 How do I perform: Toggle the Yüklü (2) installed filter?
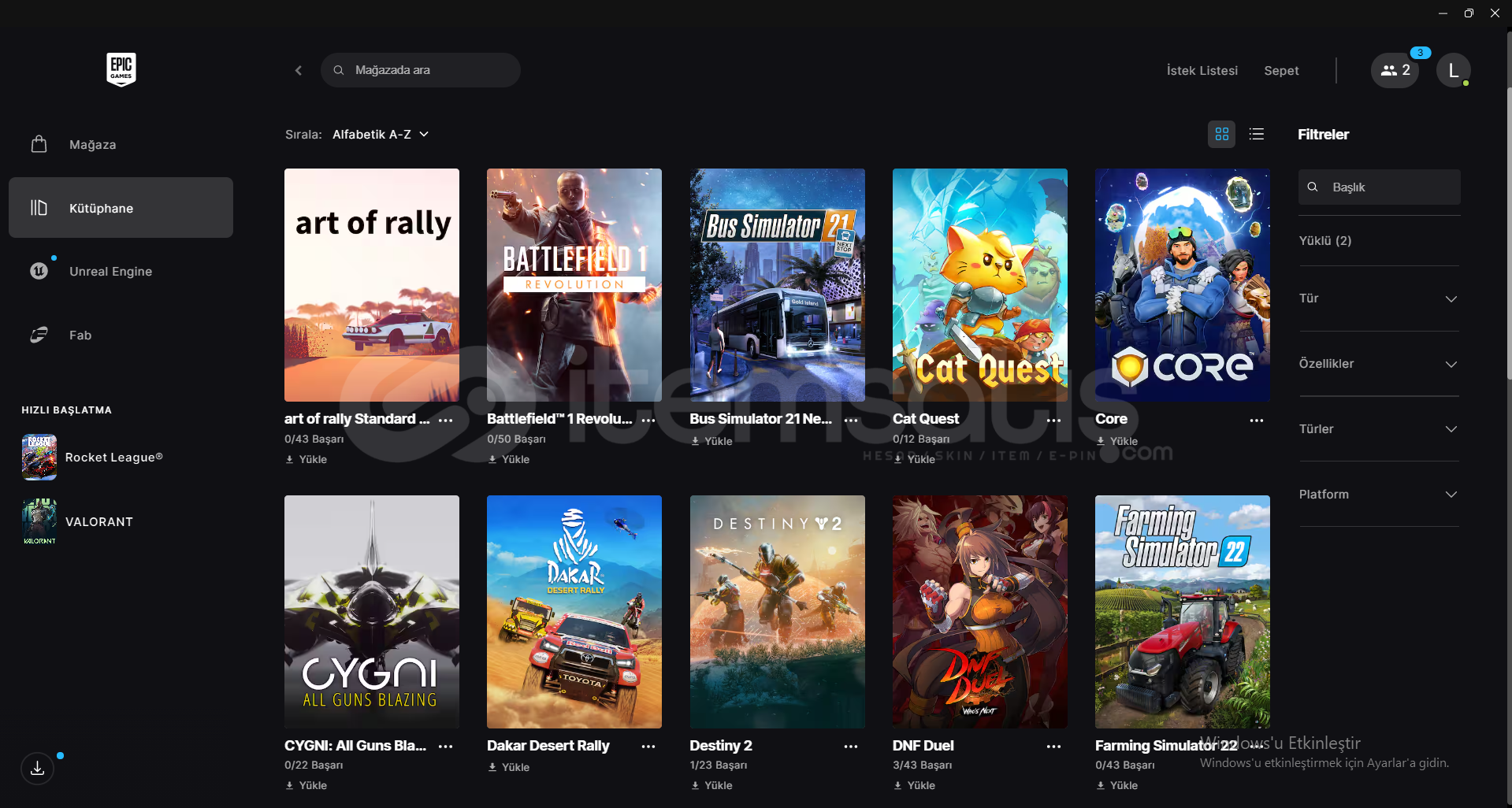pos(1379,240)
